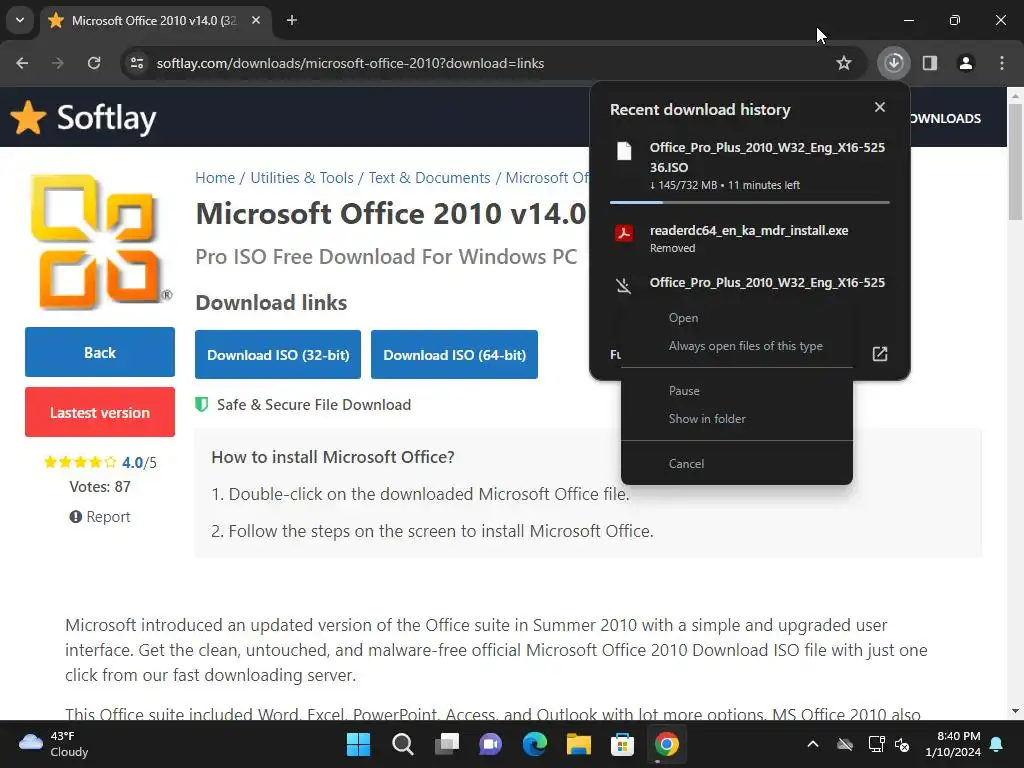Viewport: 1024px width, 768px height.
Task: Click OneDrive cloud tray icon
Action: (x=845, y=744)
